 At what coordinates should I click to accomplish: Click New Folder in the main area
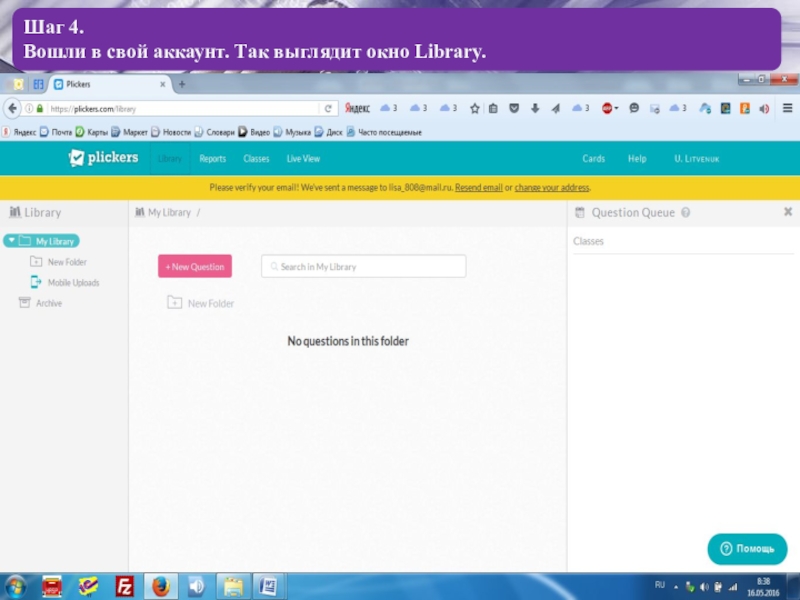[x=201, y=303]
